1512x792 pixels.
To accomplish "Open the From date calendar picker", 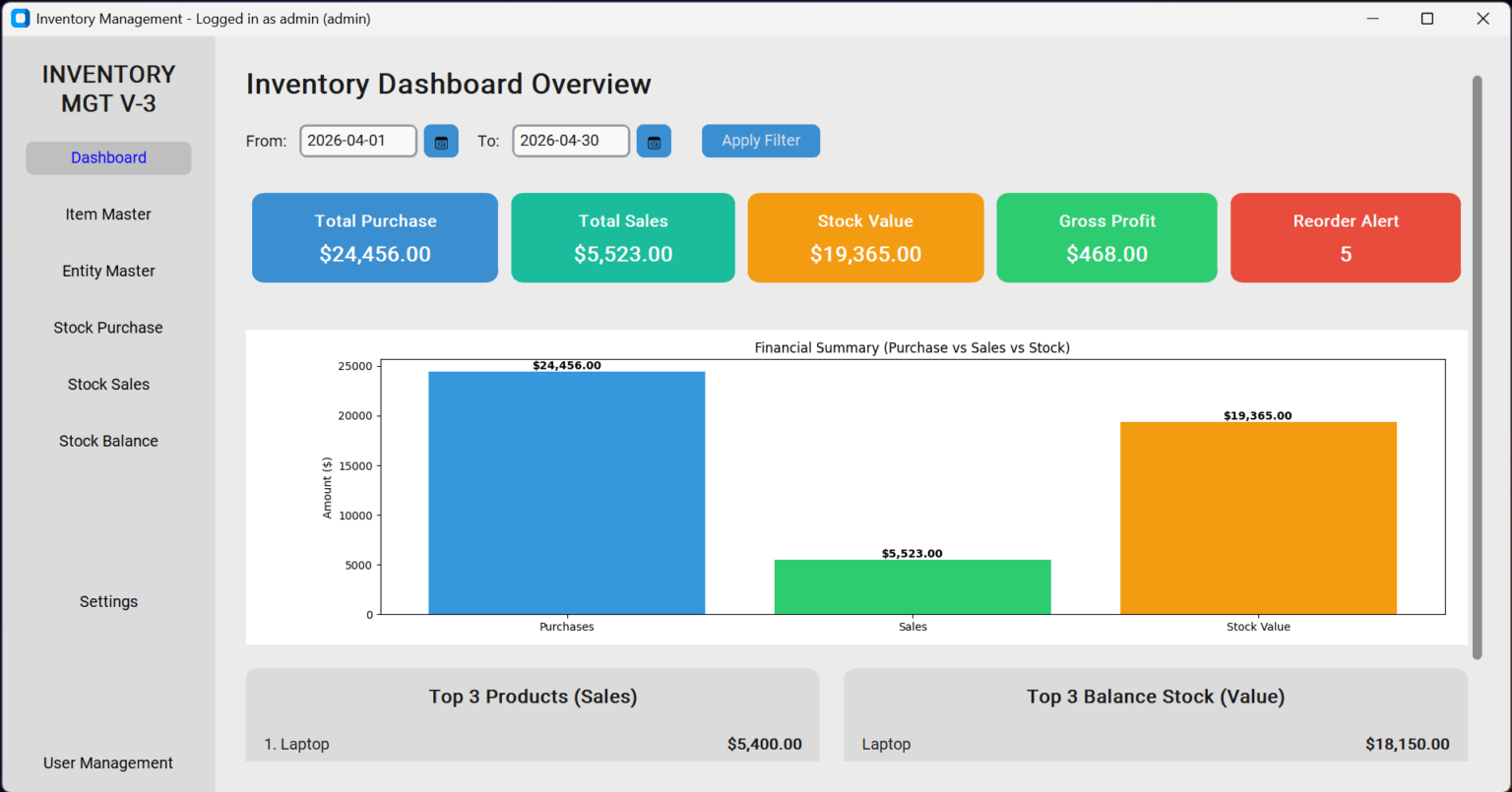I will coord(441,141).
